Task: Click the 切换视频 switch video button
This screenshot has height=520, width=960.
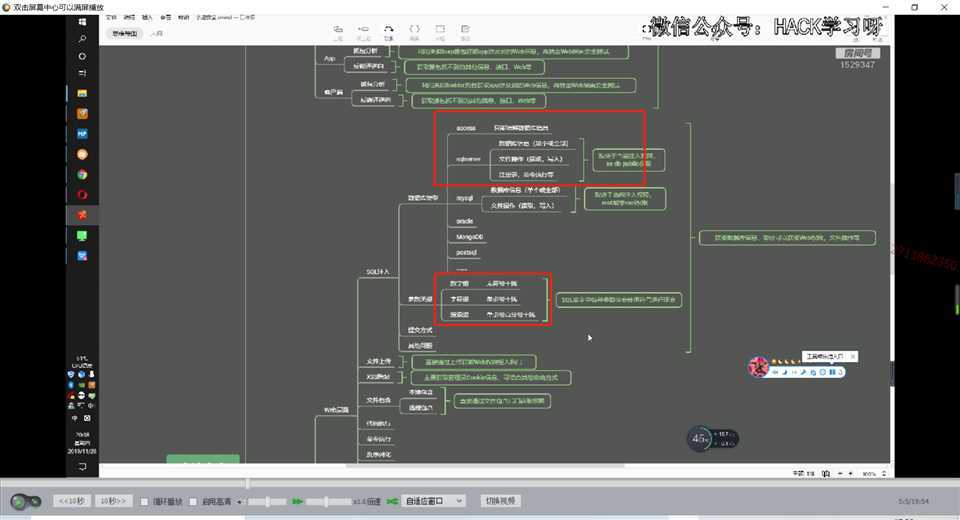Action: [500, 501]
